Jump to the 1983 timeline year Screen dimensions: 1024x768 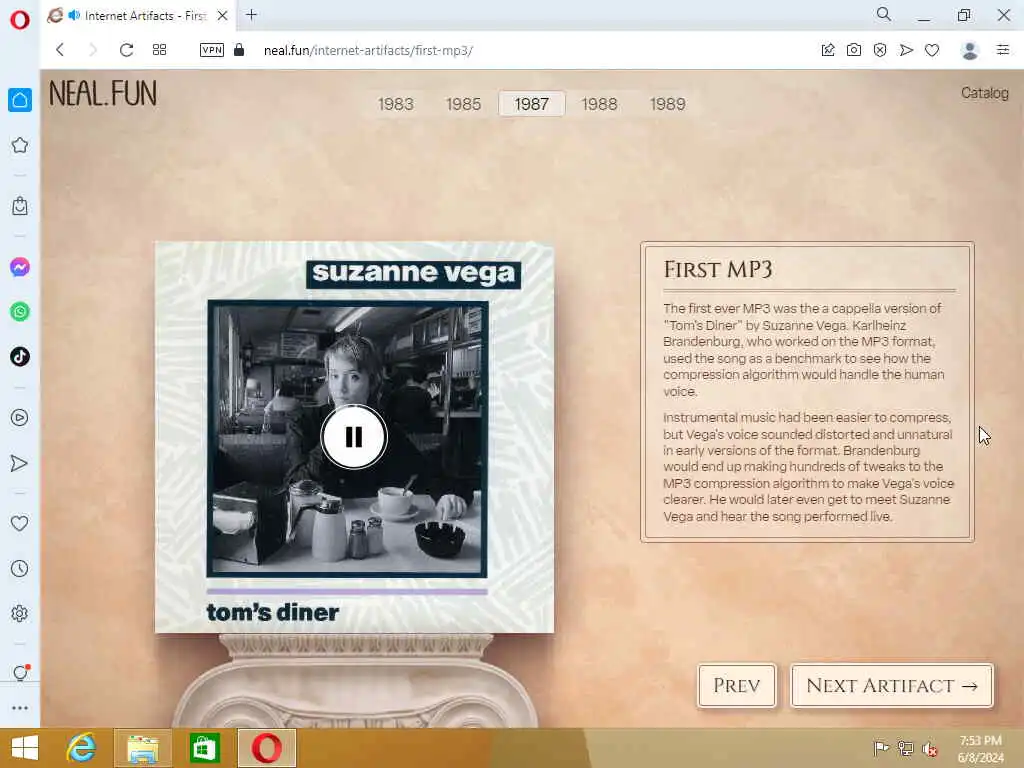coord(396,104)
